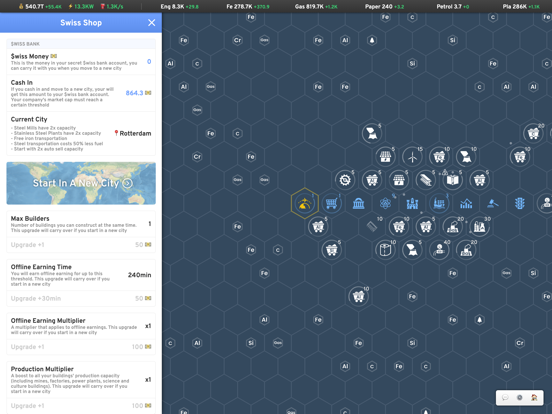
Task: Select the chemical plant level 30
Action: (479, 226)
